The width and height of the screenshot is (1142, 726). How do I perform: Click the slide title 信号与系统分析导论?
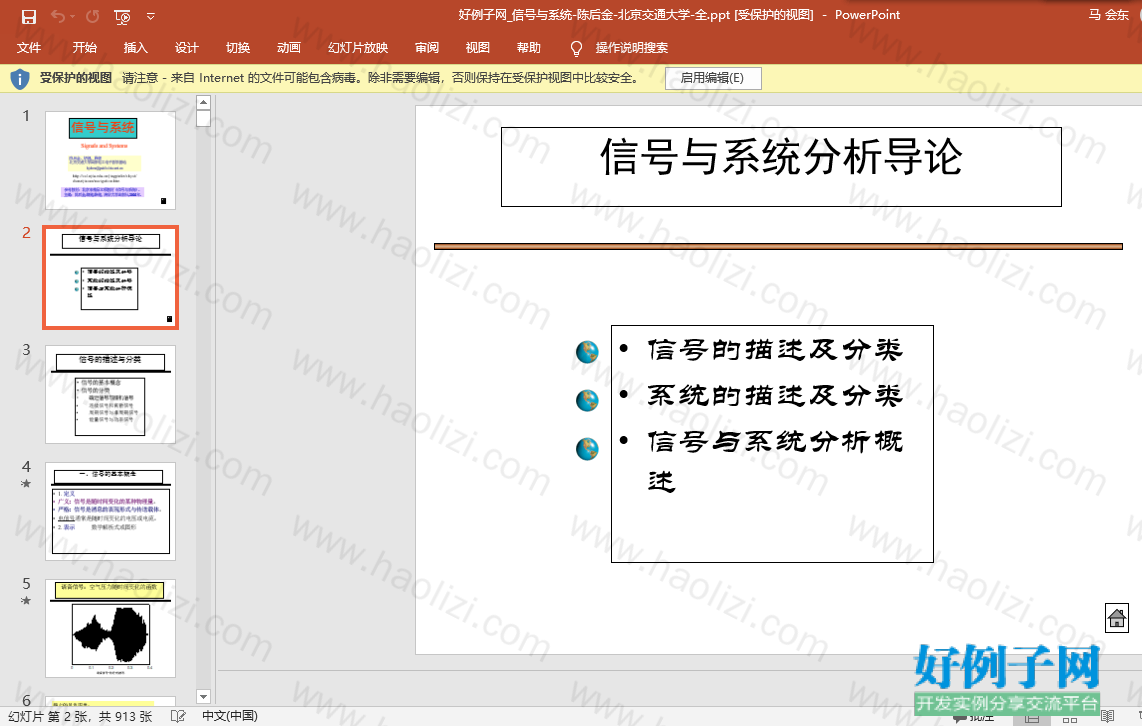pyautogui.click(x=781, y=157)
